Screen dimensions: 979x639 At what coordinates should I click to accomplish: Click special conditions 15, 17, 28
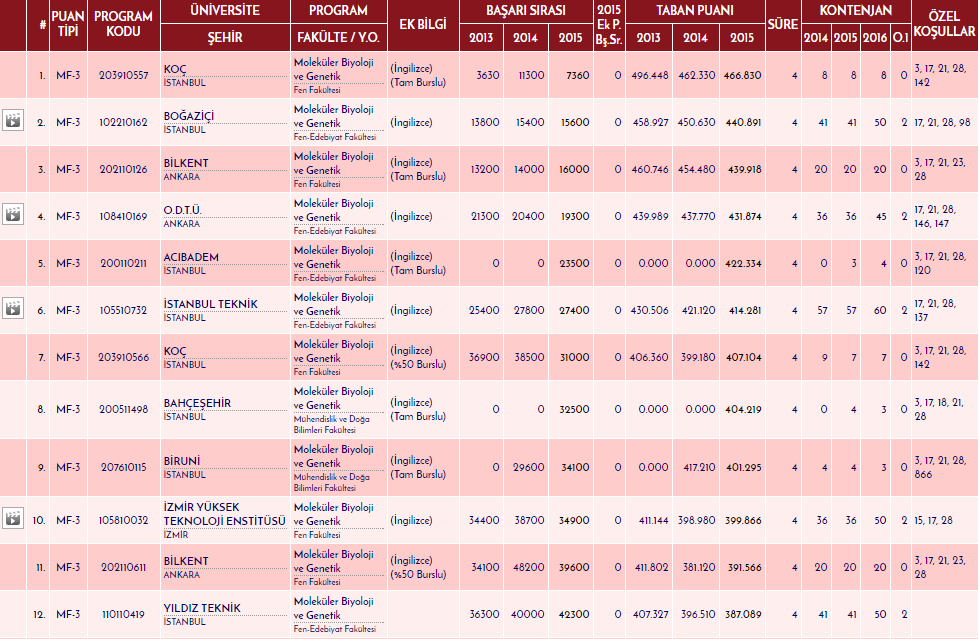(933, 520)
